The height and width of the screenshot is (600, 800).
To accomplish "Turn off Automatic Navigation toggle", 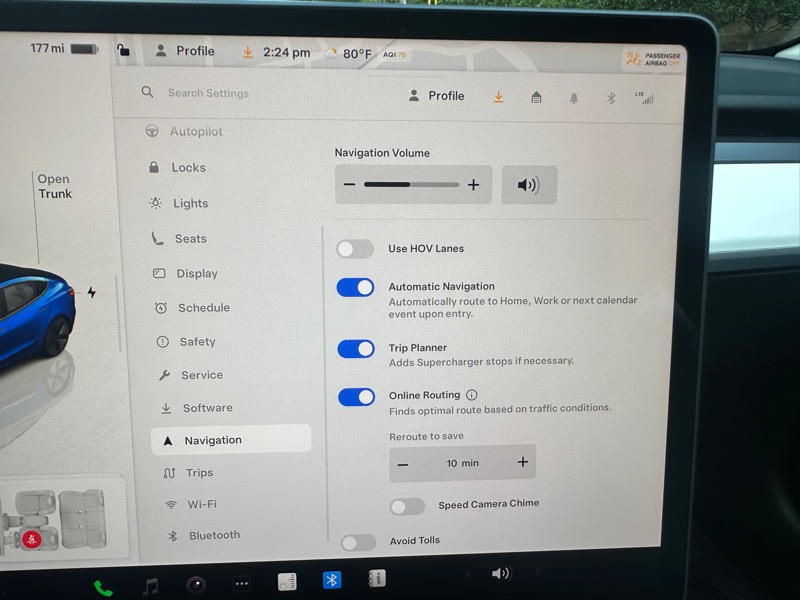I will (355, 288).
